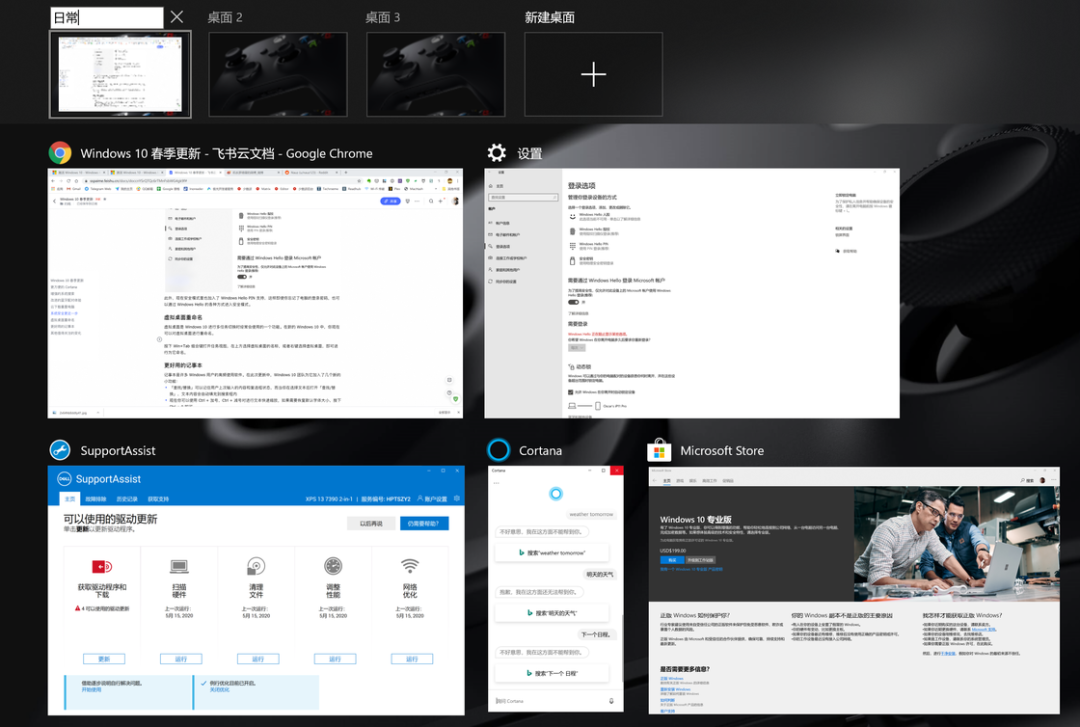1080x727 pixels.
Task: Click the Windows Hello face icon in Settings
Action: pos(572,216)
